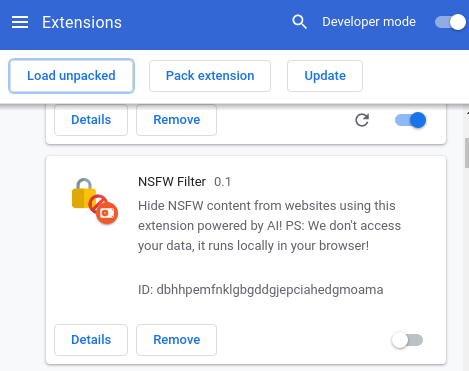Viewport: 469px width, 371px height.
Task: Turn off Developer mode switch
Action: [450, 22]
